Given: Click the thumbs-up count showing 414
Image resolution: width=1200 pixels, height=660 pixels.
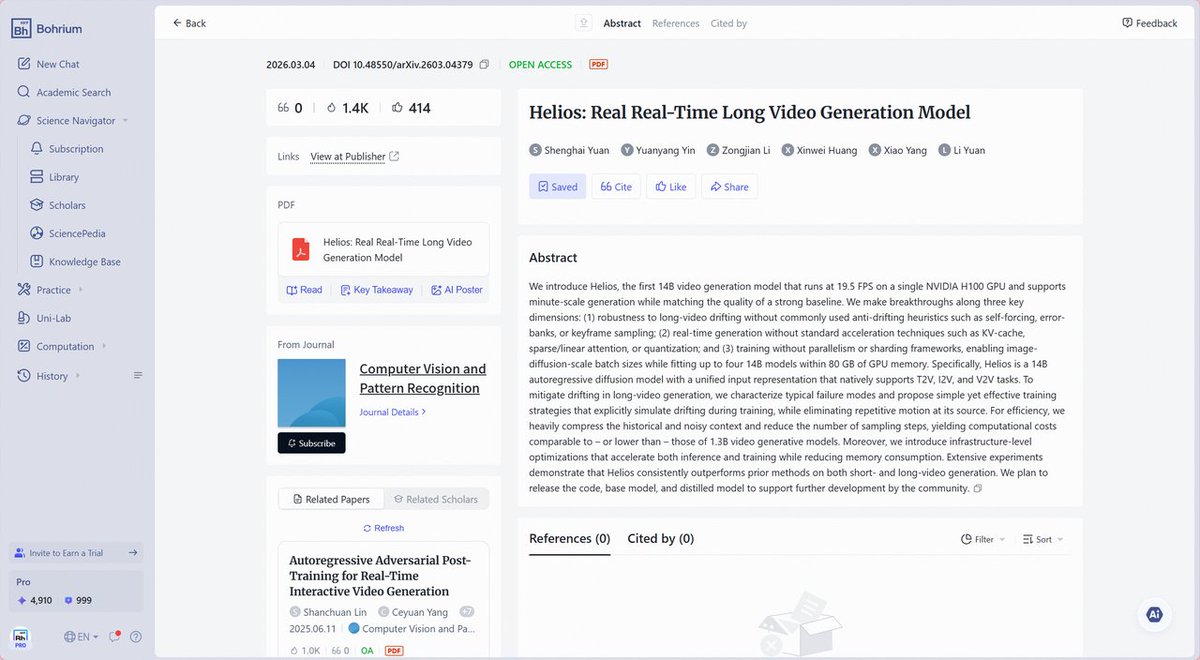Looking at the screenshot, I should coord(411,108).
